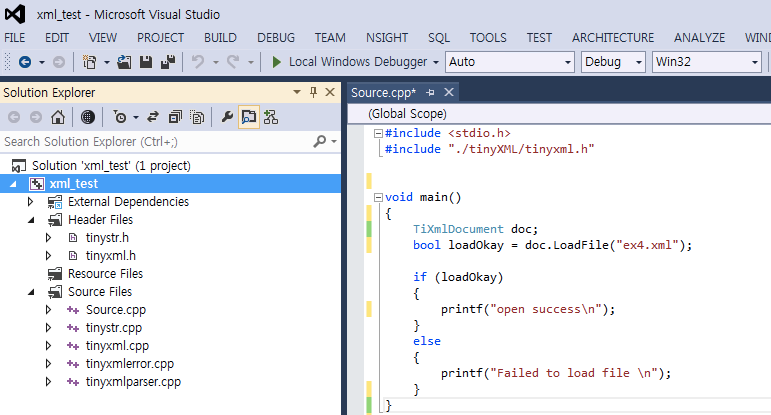Close the Source.cpp tab
The width and height of the screenshot is (771, 415).
448,92
